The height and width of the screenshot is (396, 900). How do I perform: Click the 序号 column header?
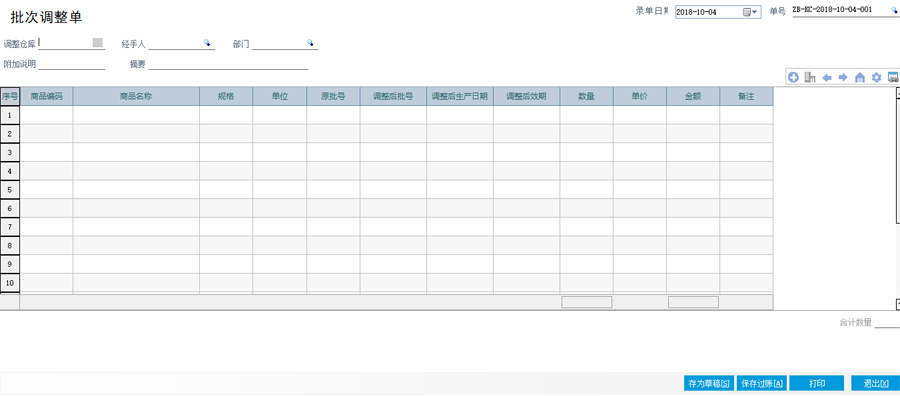(x=10, y=96)
